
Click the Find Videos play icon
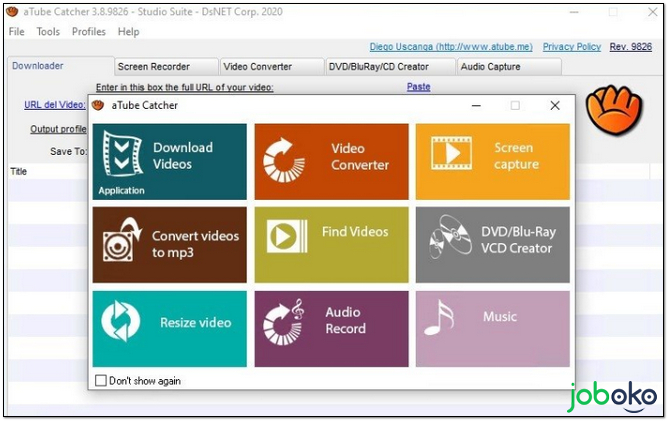click(x=287, y=236)
